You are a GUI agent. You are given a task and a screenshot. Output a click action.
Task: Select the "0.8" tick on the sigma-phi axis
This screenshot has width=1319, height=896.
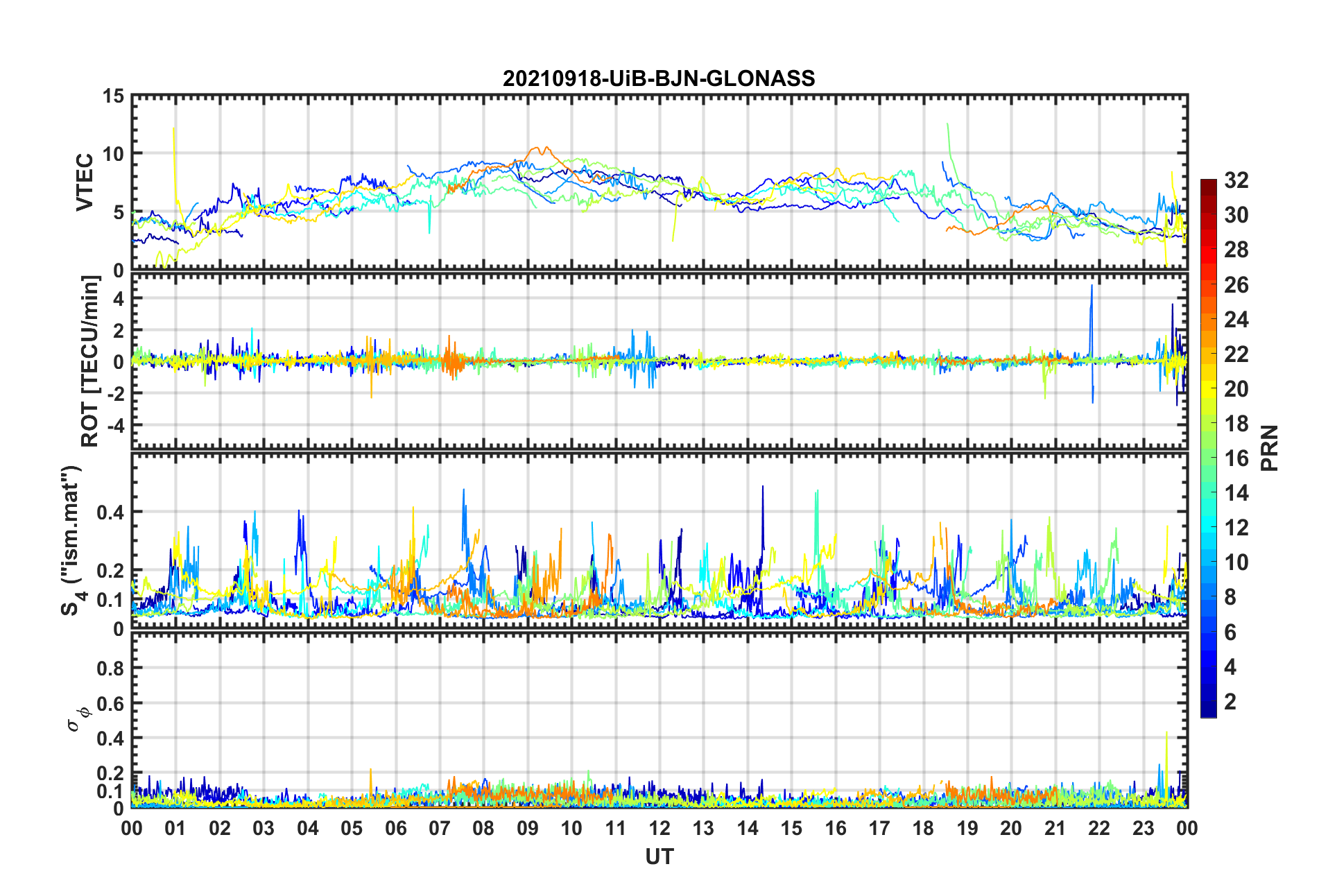pyautogui.click(x=111, y=669)
